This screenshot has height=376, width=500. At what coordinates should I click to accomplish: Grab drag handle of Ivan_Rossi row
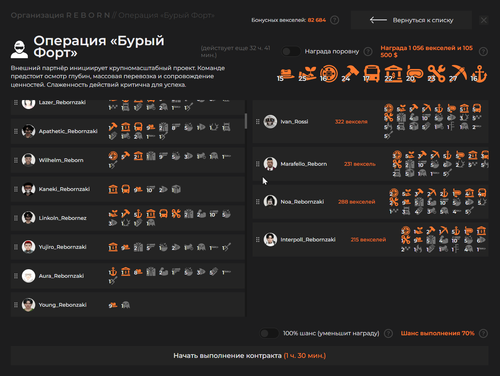pyautogui.click(x=257, y=122)
